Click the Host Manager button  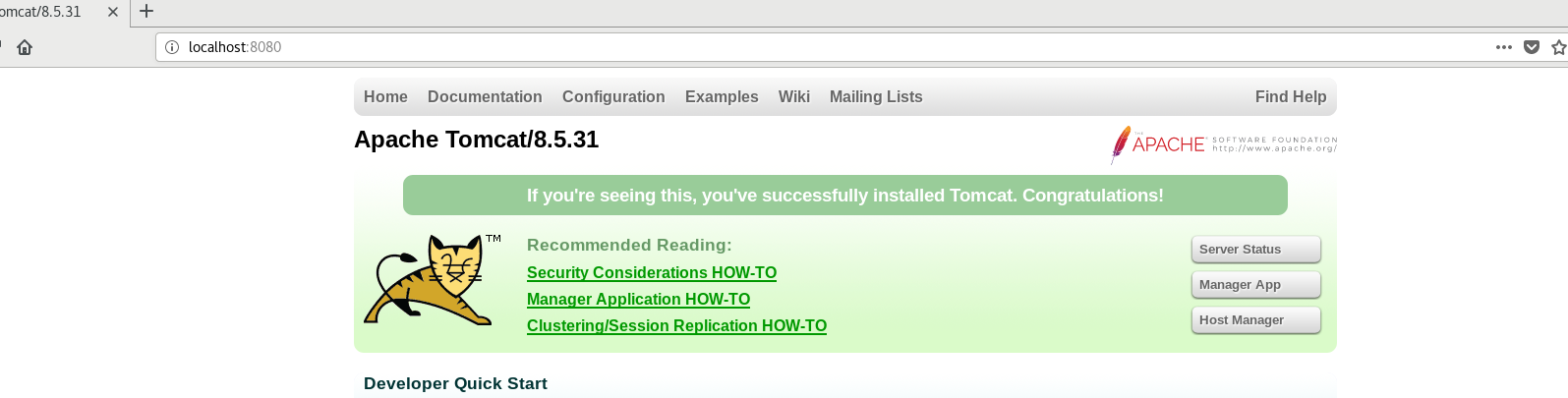[1256, 320]
